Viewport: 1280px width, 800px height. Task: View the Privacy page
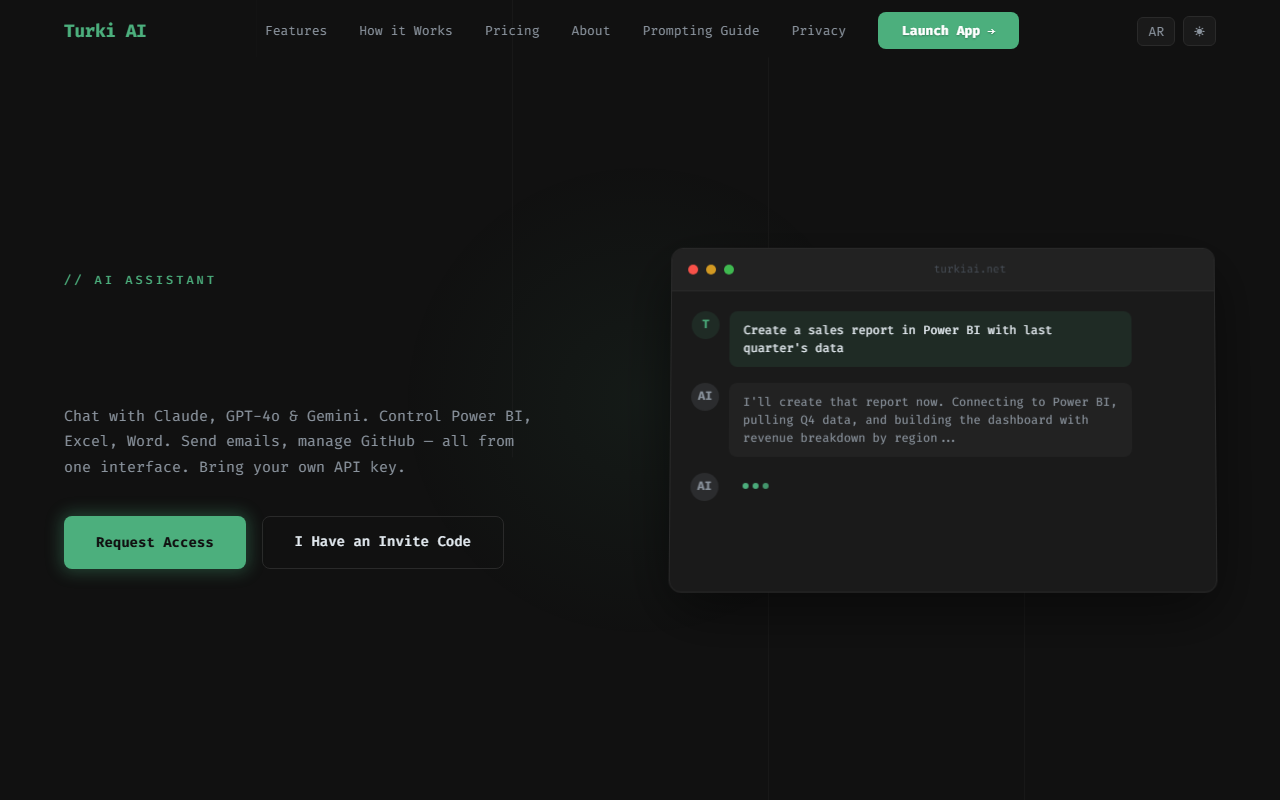coord(818,30)
